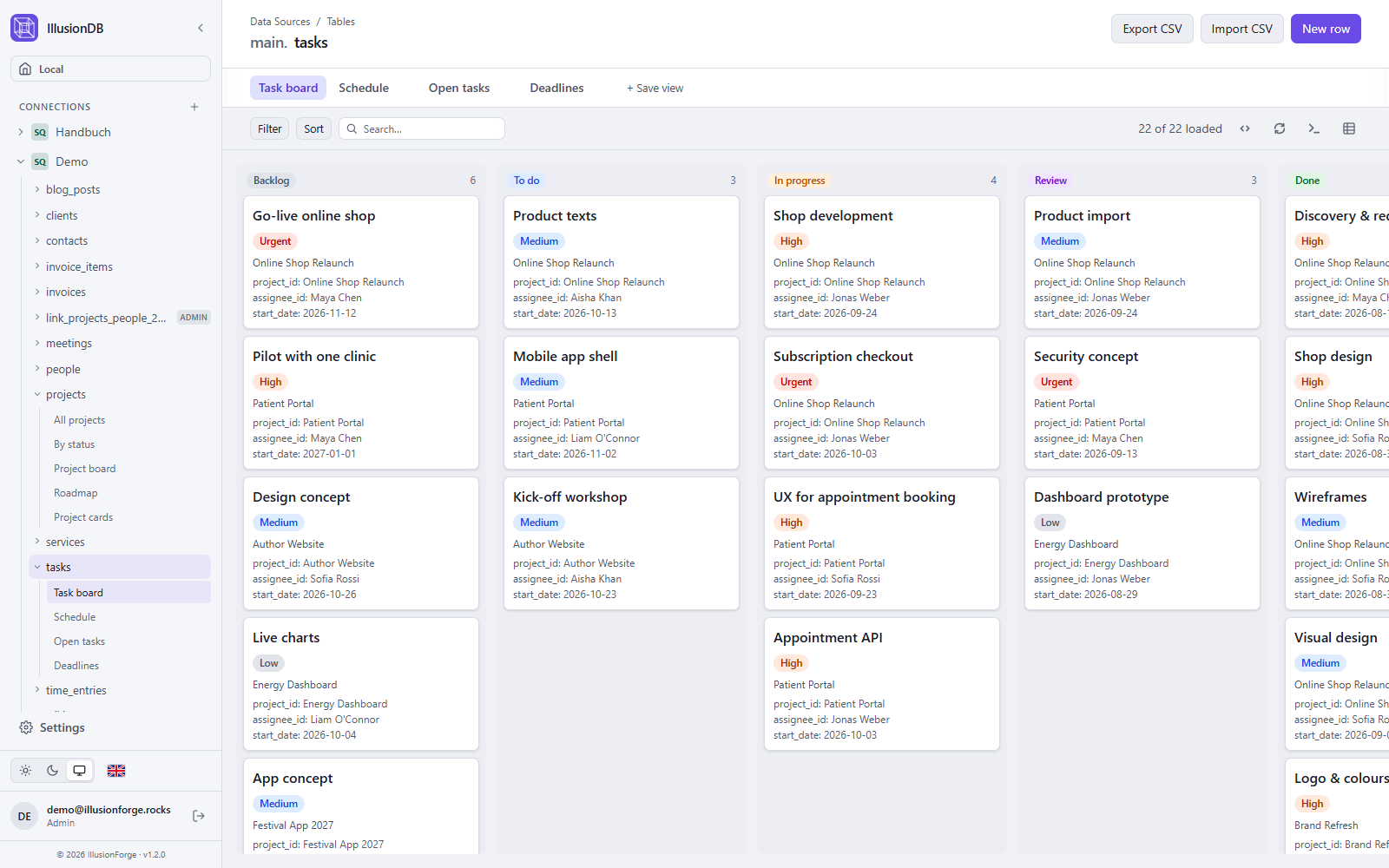This screenshot has width=1389, height=868.
Task: Open the Subscription checkout card
Action: click(x=882, y=403)
